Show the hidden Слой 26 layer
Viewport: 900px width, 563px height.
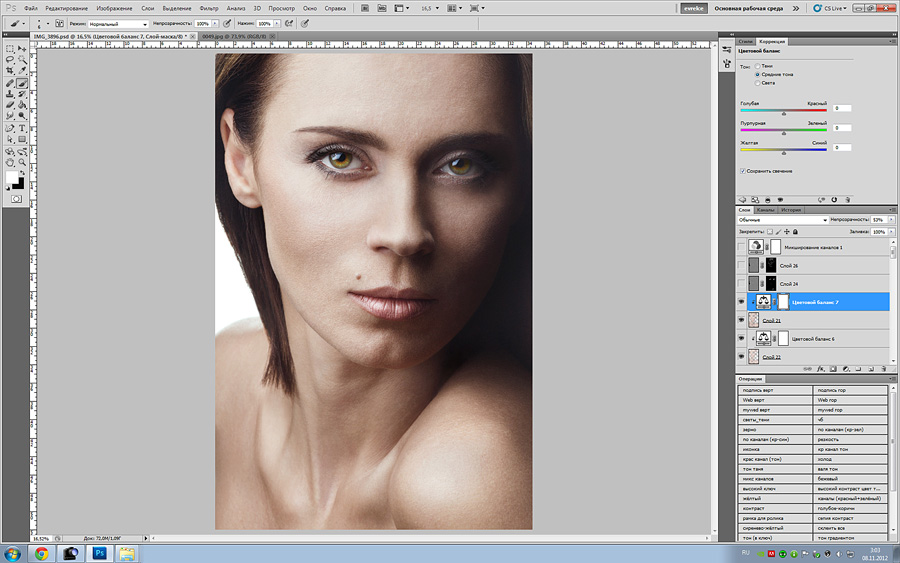pyautogui.click(x=741, y=265)
